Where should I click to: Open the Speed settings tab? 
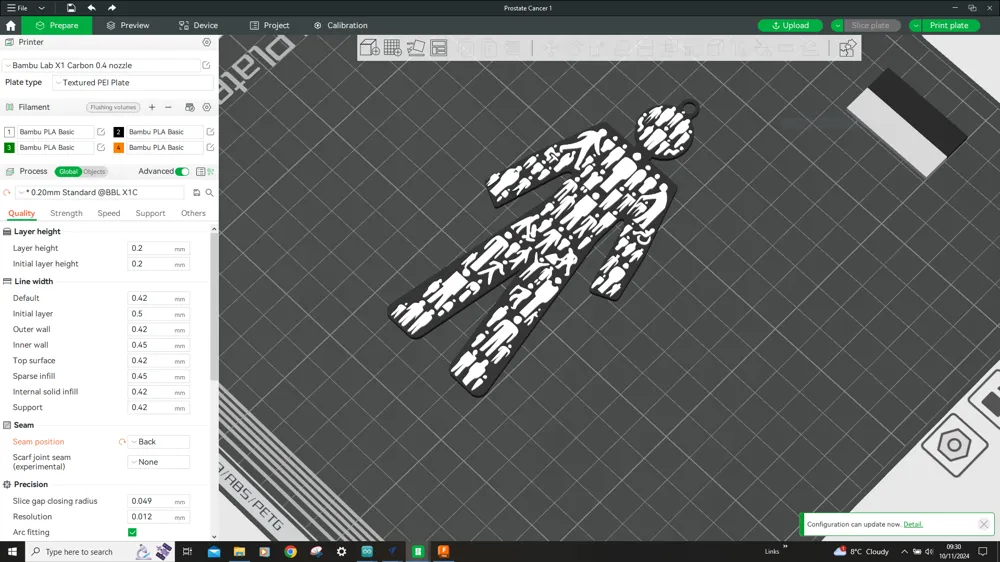[108, 213]
